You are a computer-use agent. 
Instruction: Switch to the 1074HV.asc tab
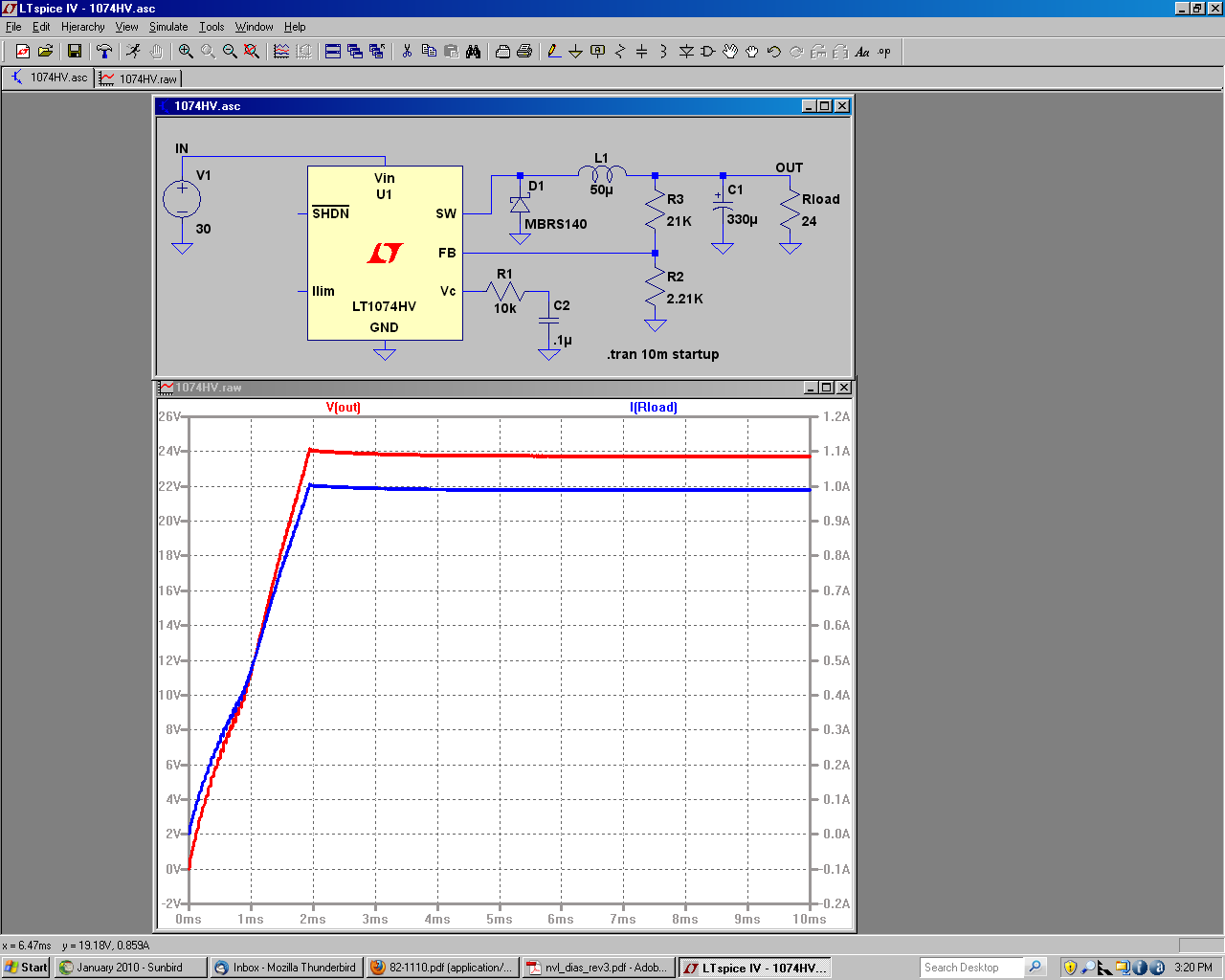pos(49,78)
